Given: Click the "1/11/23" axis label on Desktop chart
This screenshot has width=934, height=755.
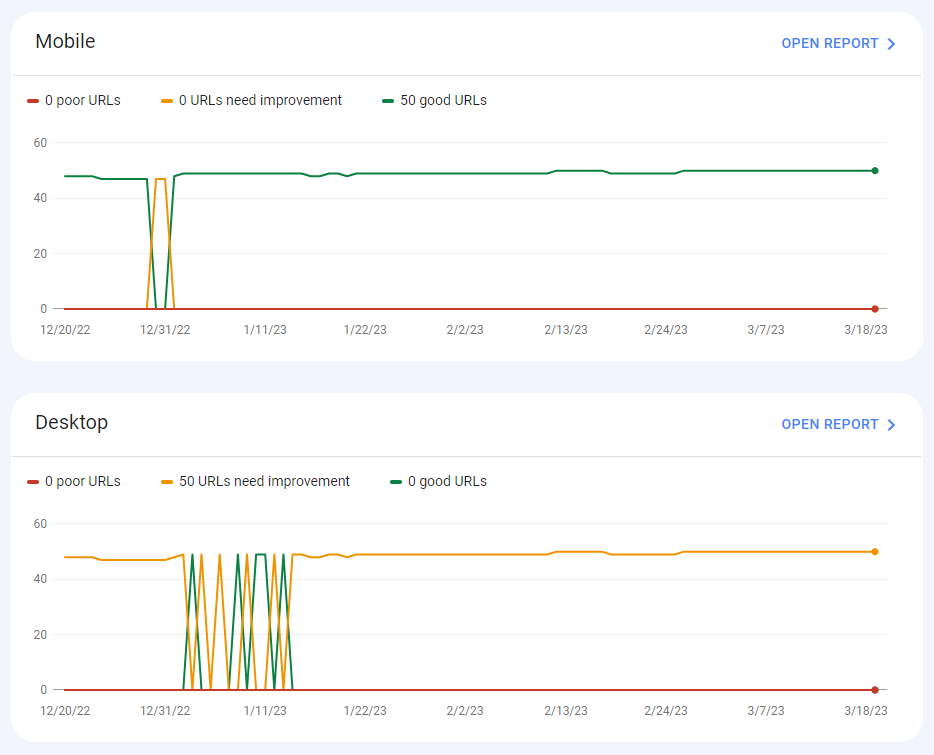Looking at the screenshot, I should tap(264, 710).
